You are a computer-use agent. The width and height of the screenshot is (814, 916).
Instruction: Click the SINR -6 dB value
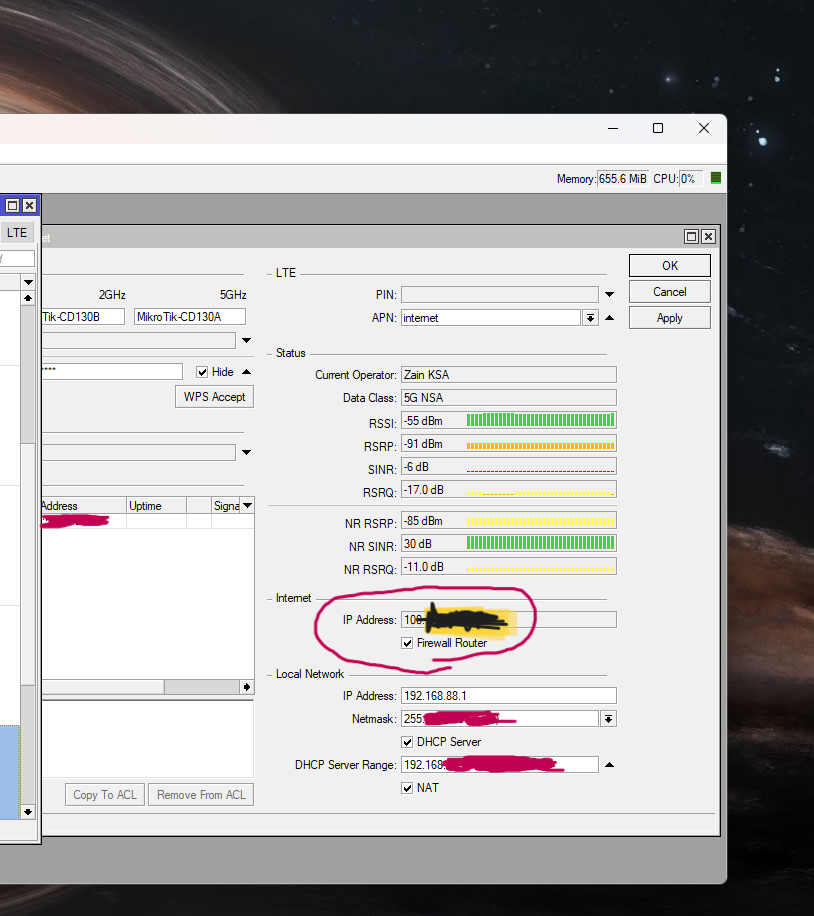point(417,467)
